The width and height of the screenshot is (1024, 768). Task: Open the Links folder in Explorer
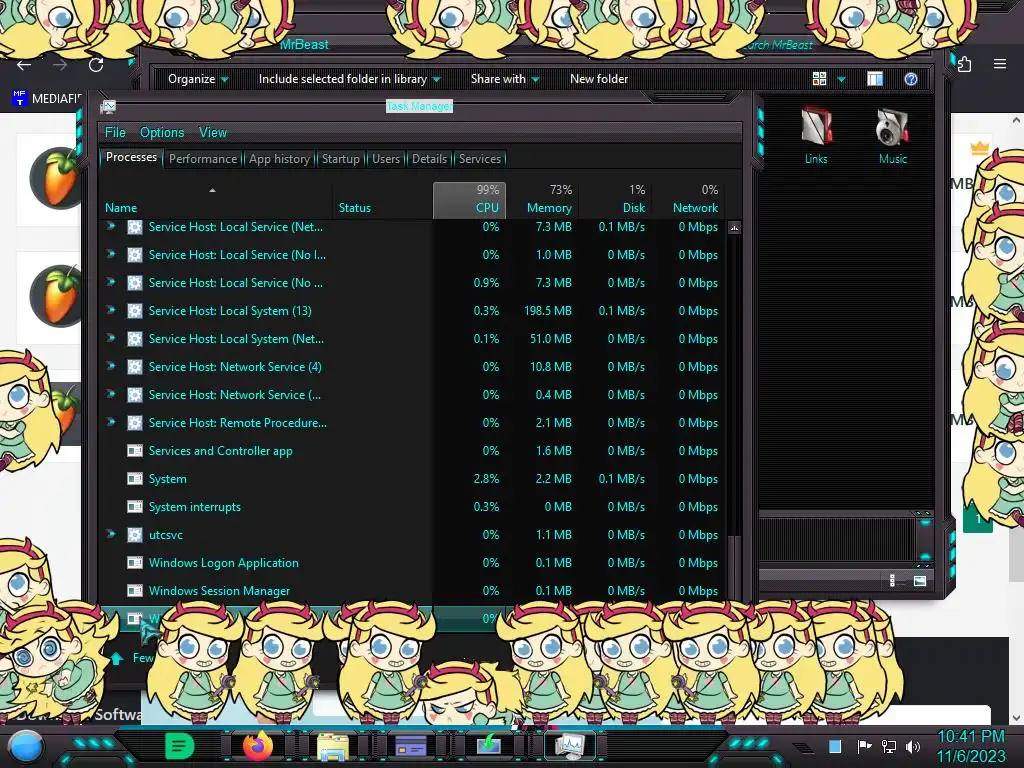(x=816, y=135)
